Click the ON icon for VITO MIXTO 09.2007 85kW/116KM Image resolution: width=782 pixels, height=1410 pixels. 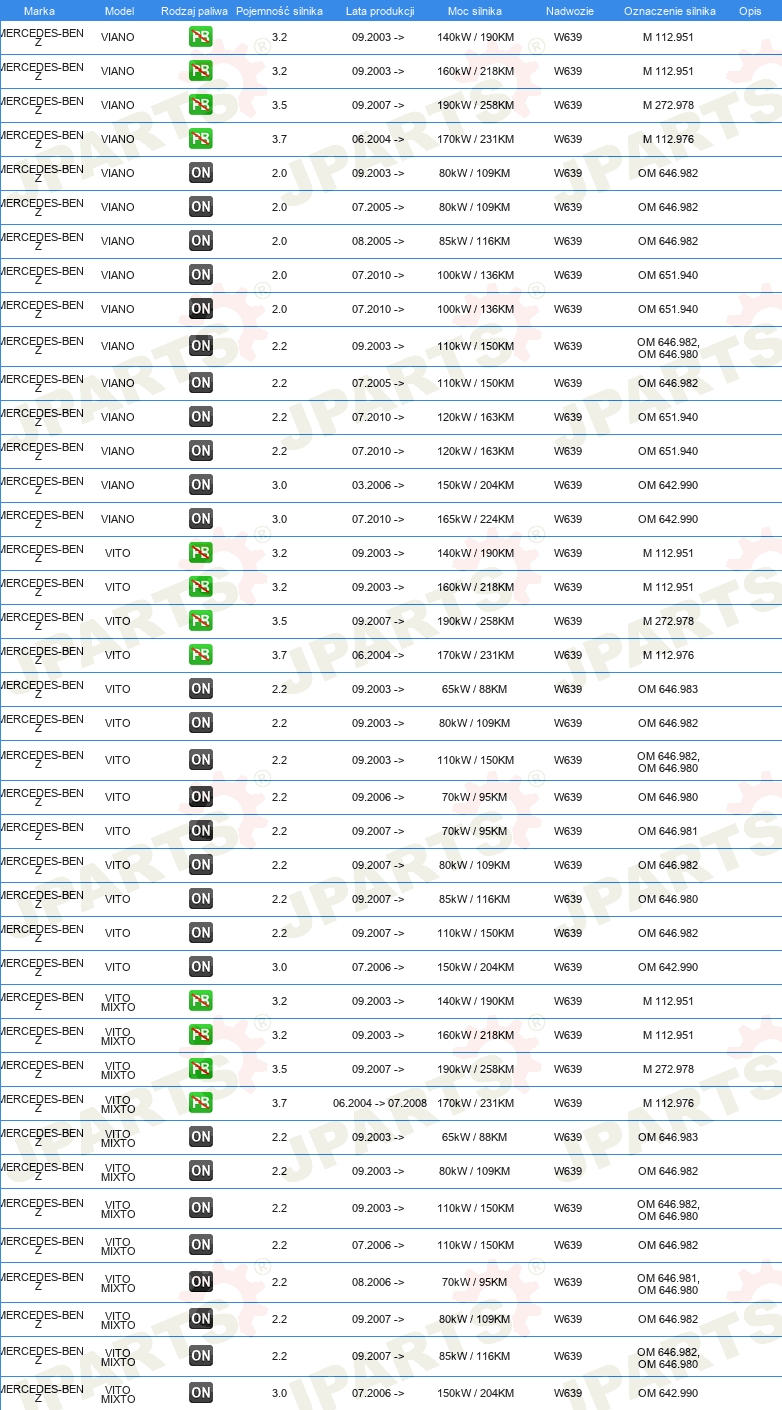pos(200,1356)
